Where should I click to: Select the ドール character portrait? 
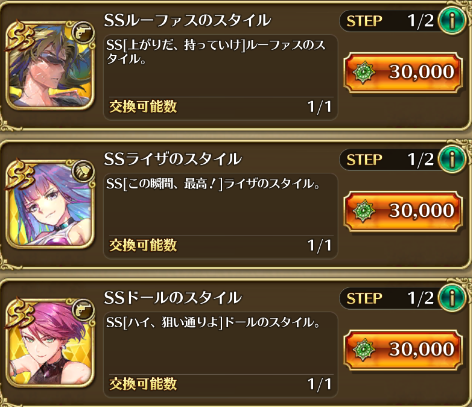(50, 343)
